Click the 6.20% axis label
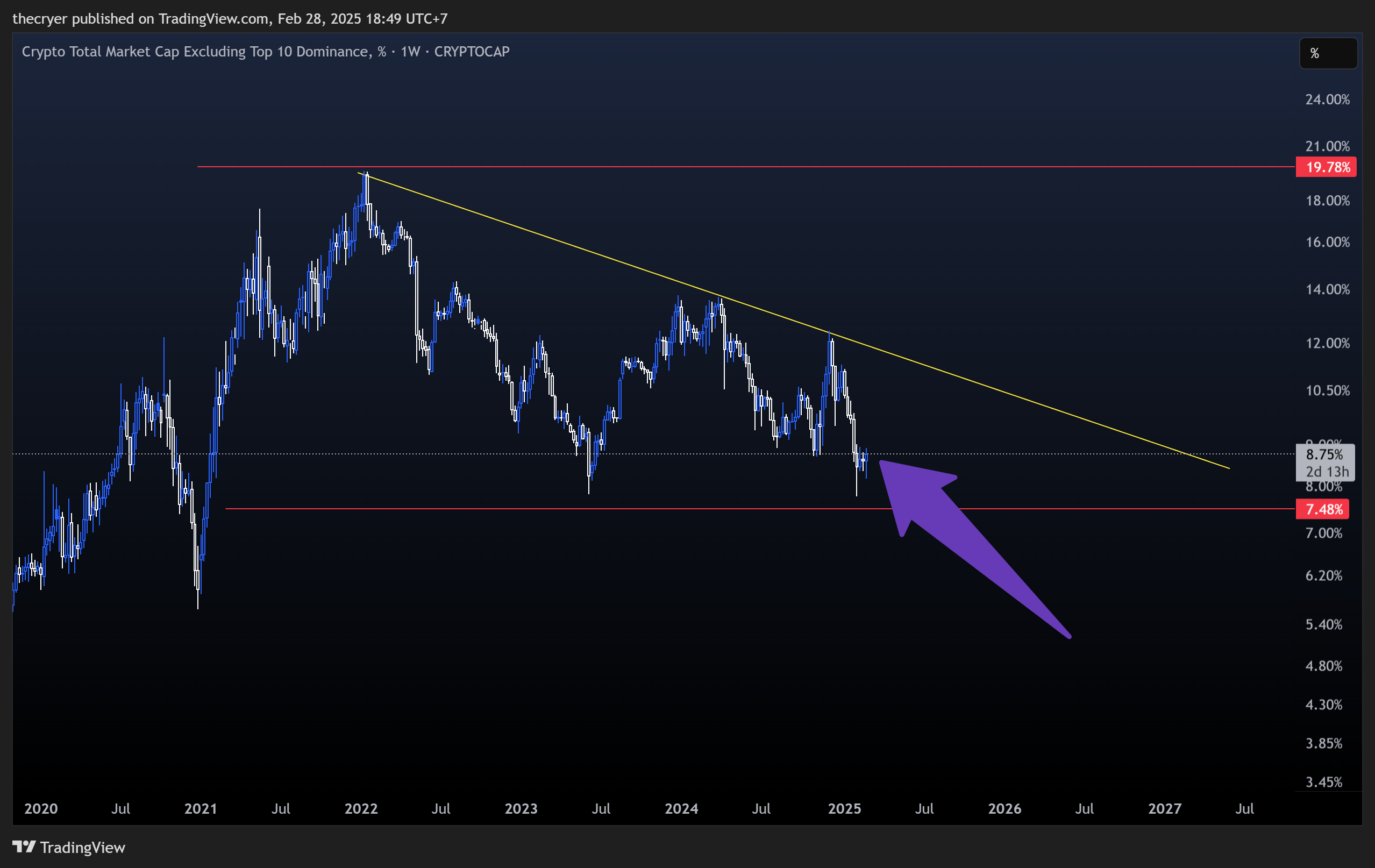The height and width of the screenshot is (868, 1375). point(1324,575)
